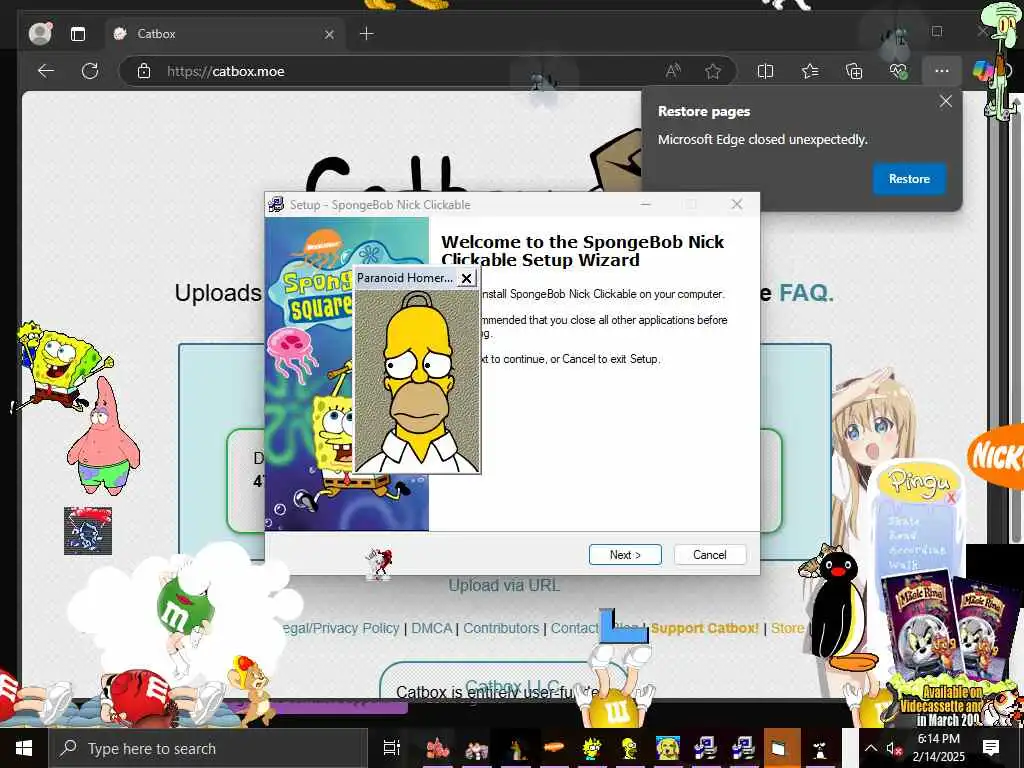1024x768 pixels.
Task: Open the Support Catbox! link
Action: pyautogui.click(x=705, y=628)
